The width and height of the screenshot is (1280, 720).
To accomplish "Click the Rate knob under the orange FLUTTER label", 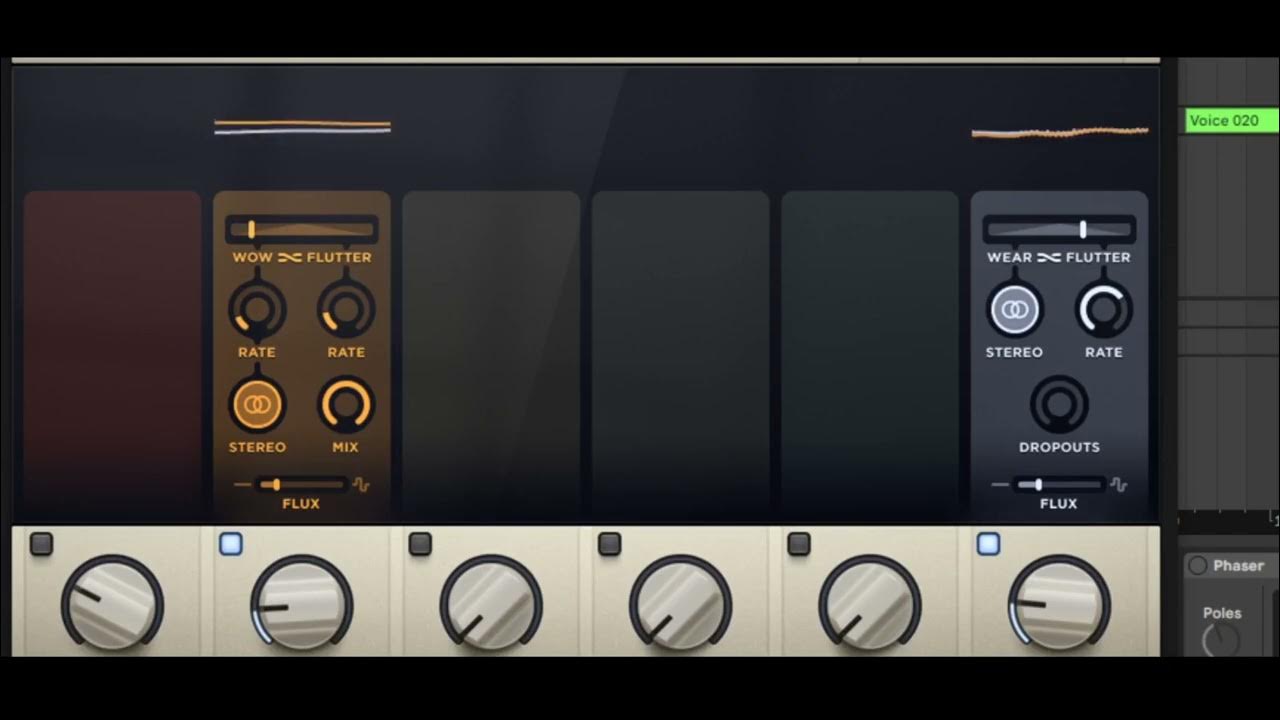I will (x=346, y=310).
